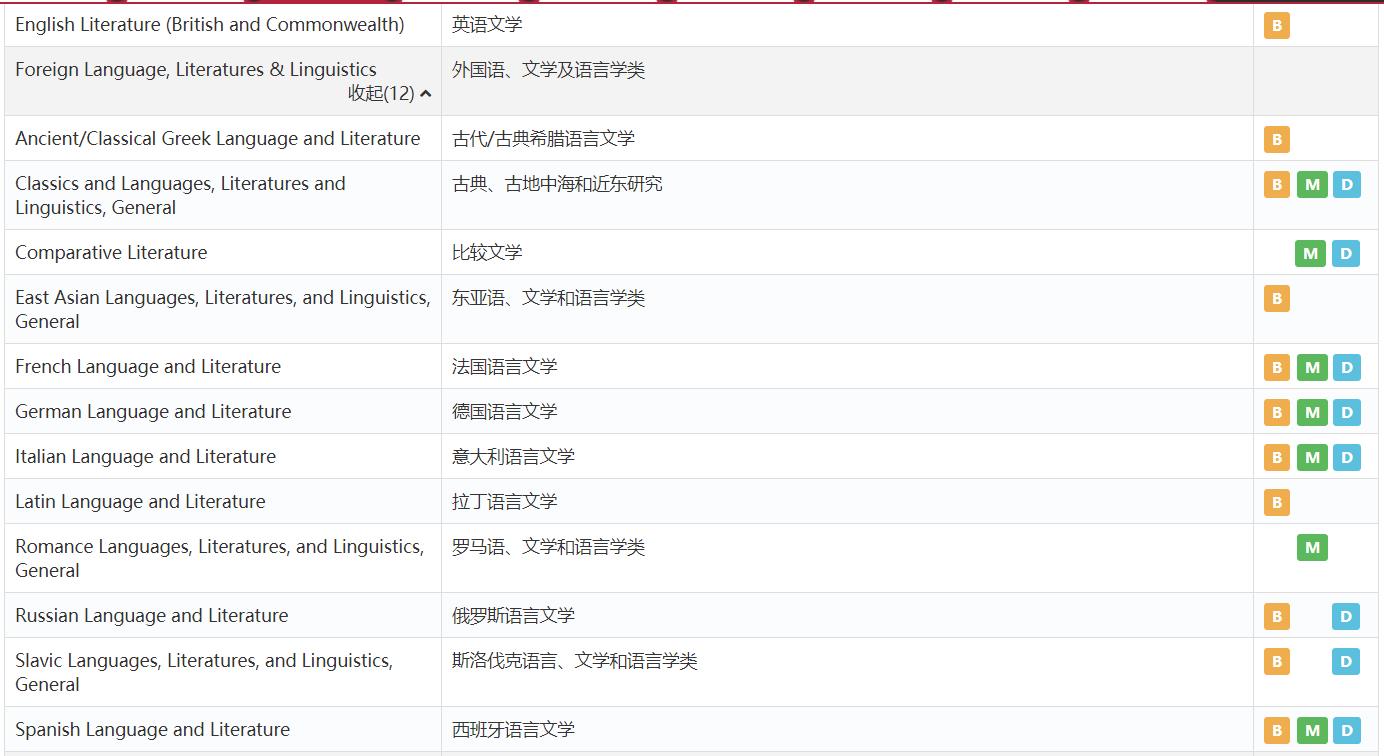Click B badge in Classics and Languages row

coord(1276,184)
